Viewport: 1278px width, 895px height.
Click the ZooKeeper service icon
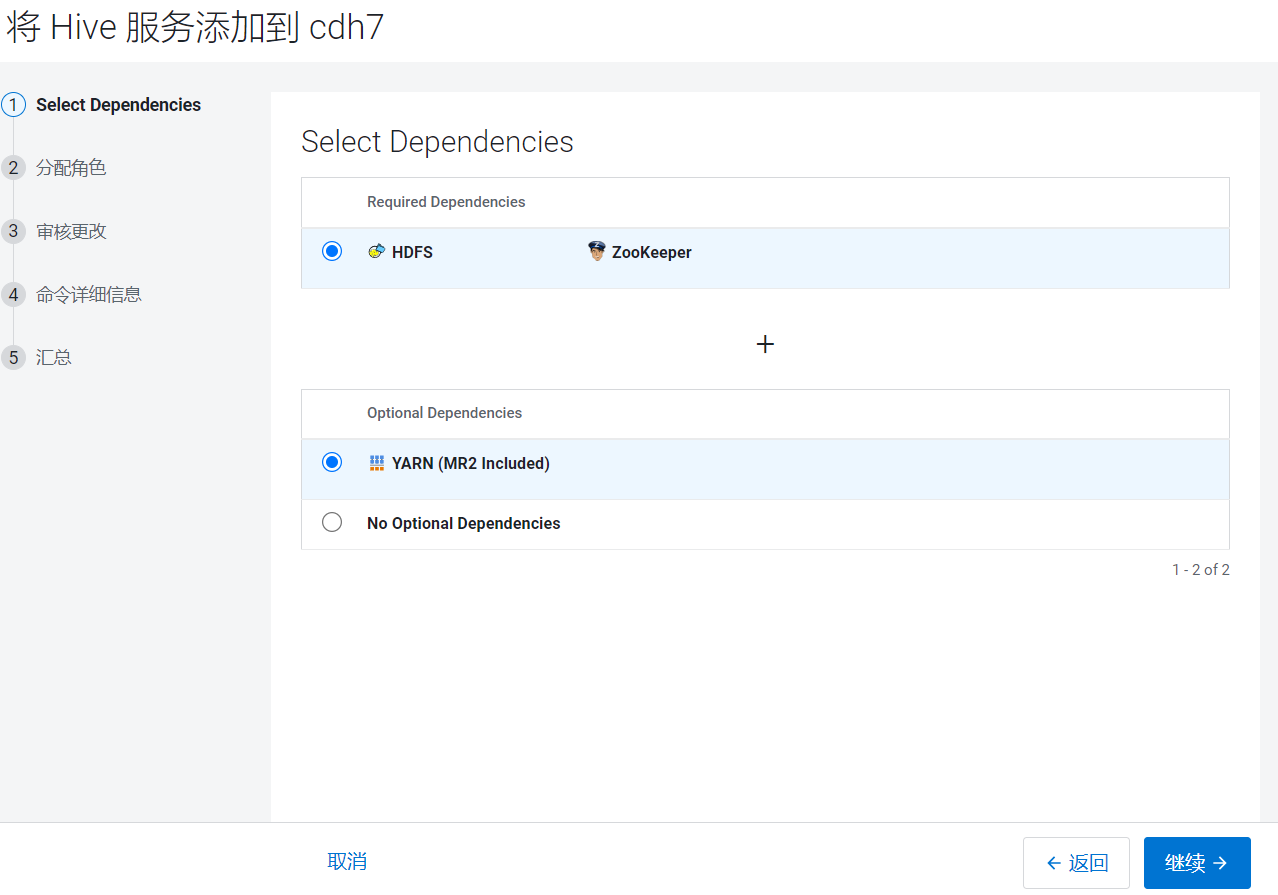(597, 252)
